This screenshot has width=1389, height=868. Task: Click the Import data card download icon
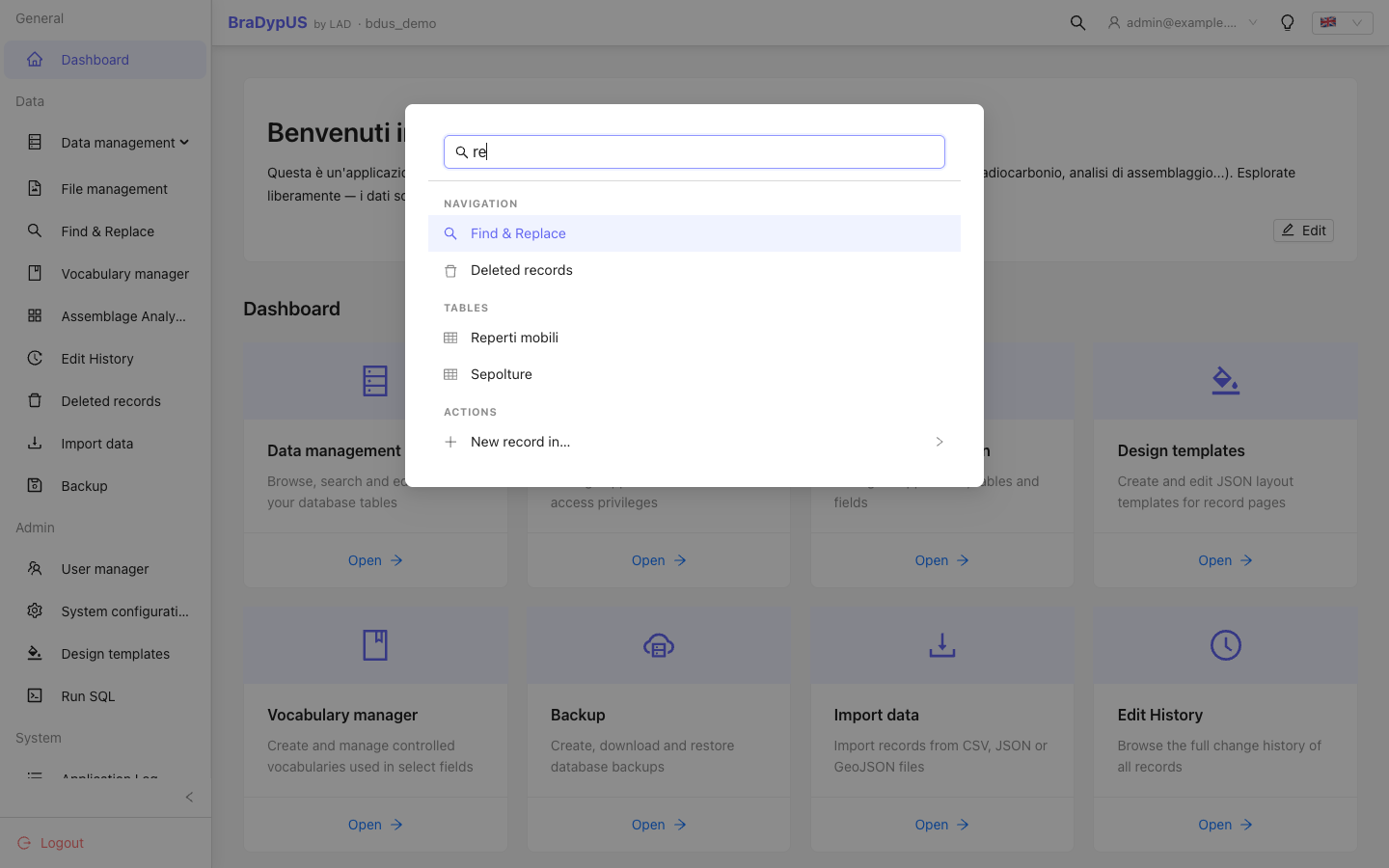tap(942, 645)
